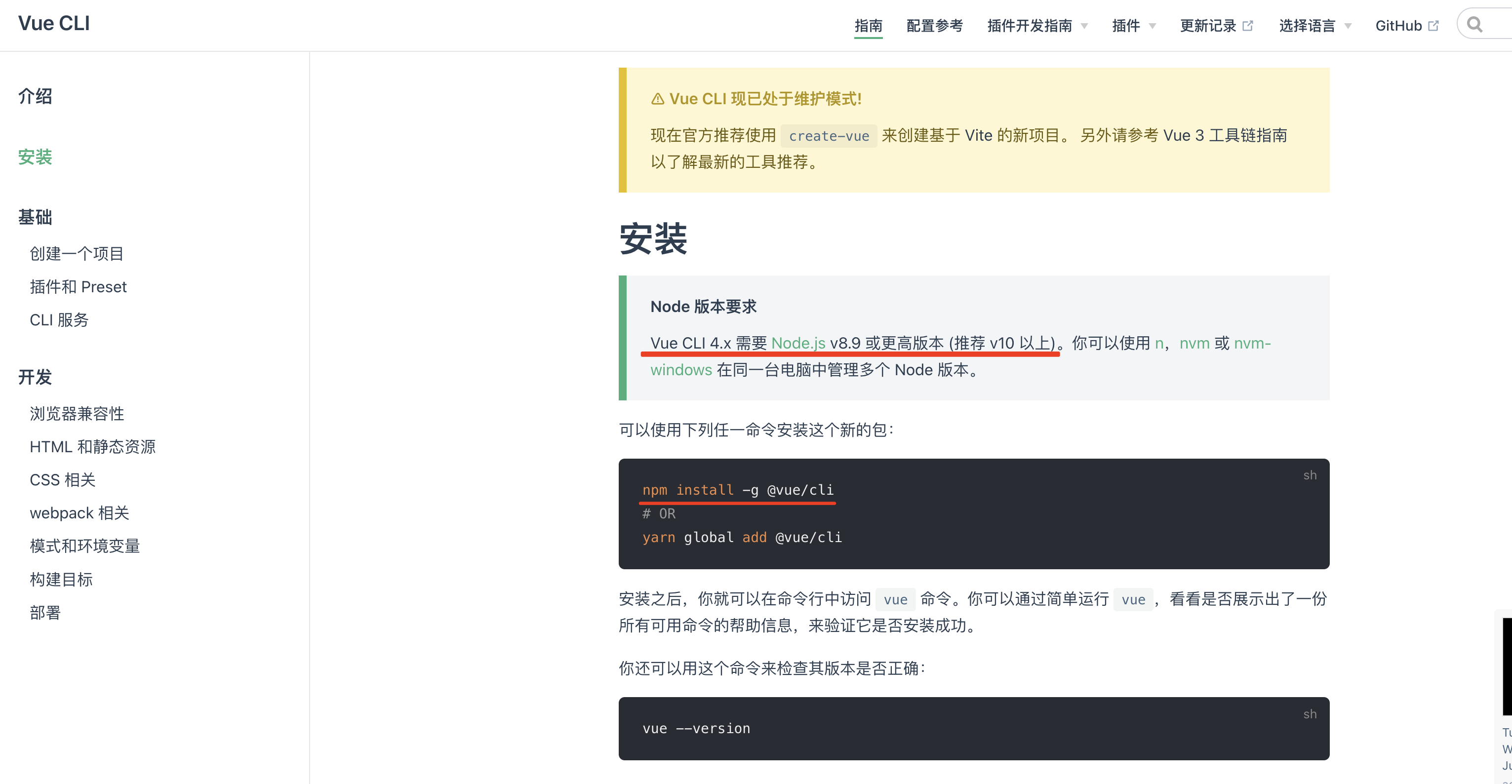Open the Vue 3 工具链指南 link
Screen dimensions: 1512x784
click(x=1226, y=135)
